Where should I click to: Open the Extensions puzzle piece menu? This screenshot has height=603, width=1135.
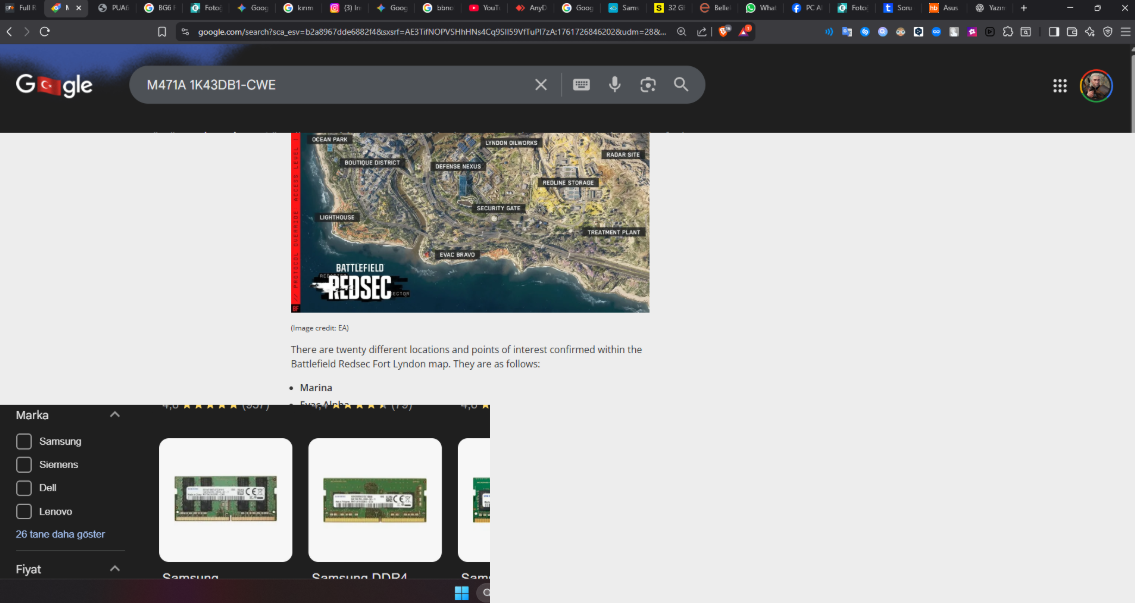point(1008,32)
